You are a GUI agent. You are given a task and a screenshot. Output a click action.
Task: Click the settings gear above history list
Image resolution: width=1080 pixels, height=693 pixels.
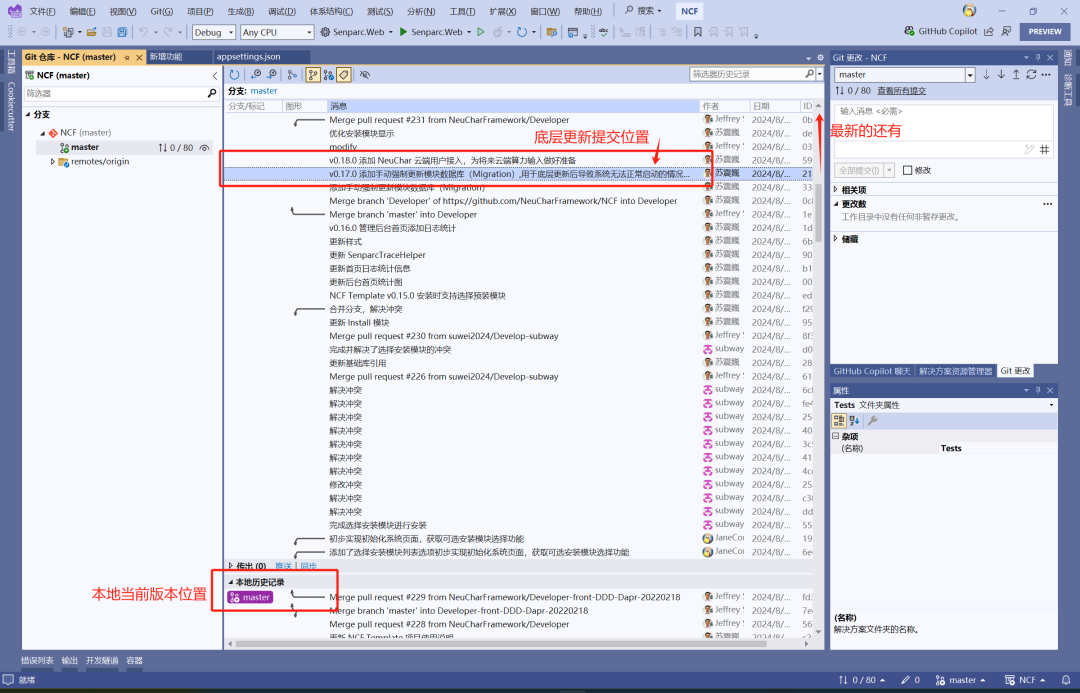pos(820,57)
